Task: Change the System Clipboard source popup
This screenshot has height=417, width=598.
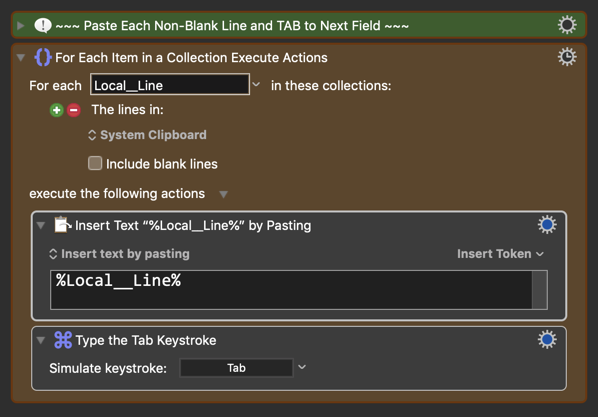Action: pyautogui.click(x=148, y=135)
